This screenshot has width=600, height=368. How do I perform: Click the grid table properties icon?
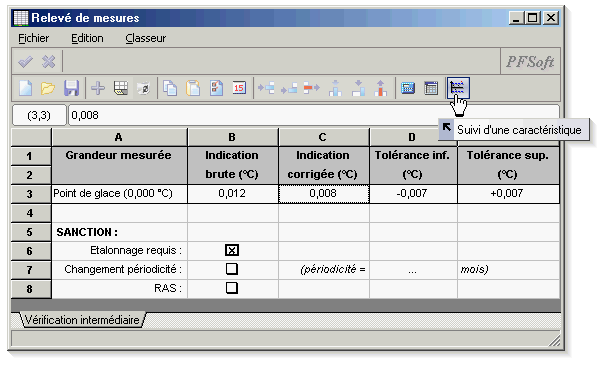tap(121, 88)
